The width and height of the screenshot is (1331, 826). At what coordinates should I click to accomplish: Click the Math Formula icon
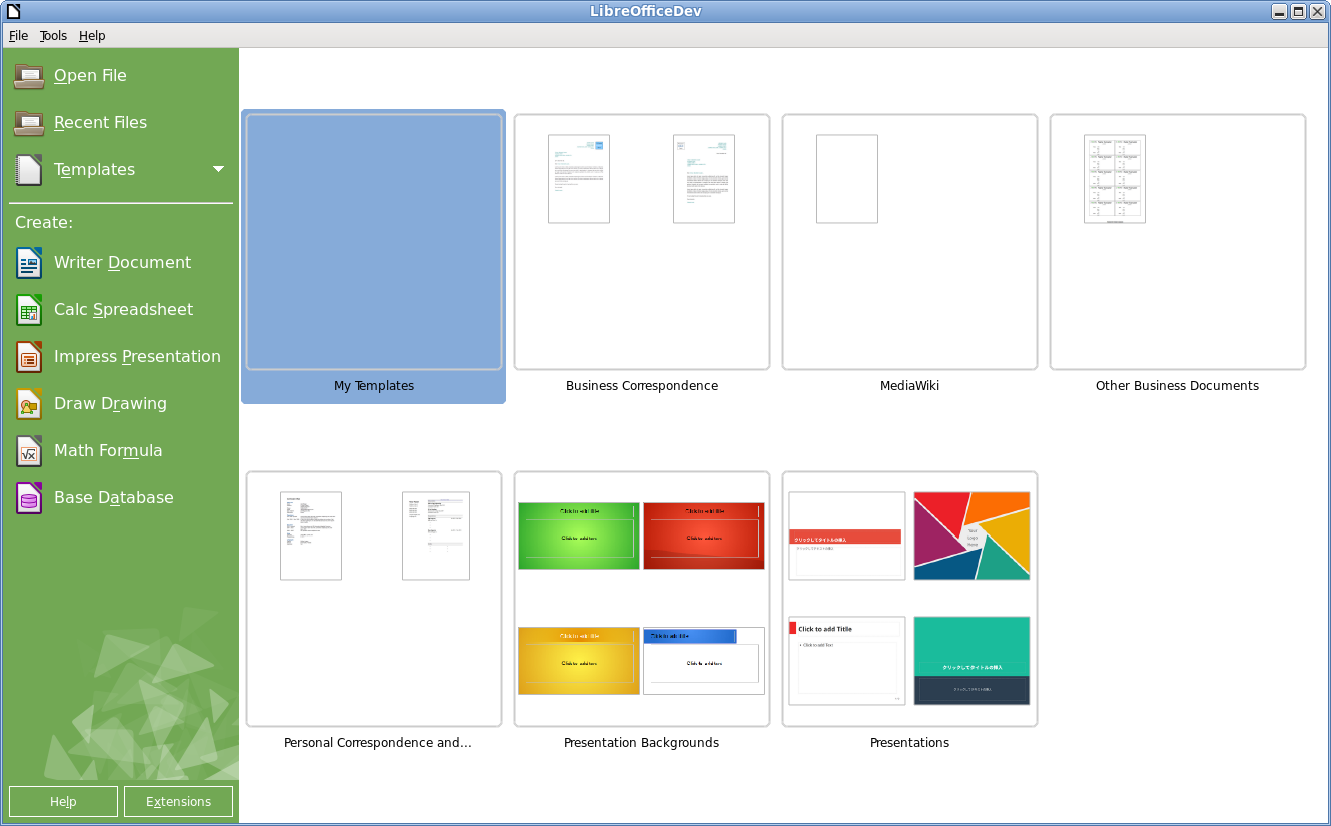(x=29, y=451)
